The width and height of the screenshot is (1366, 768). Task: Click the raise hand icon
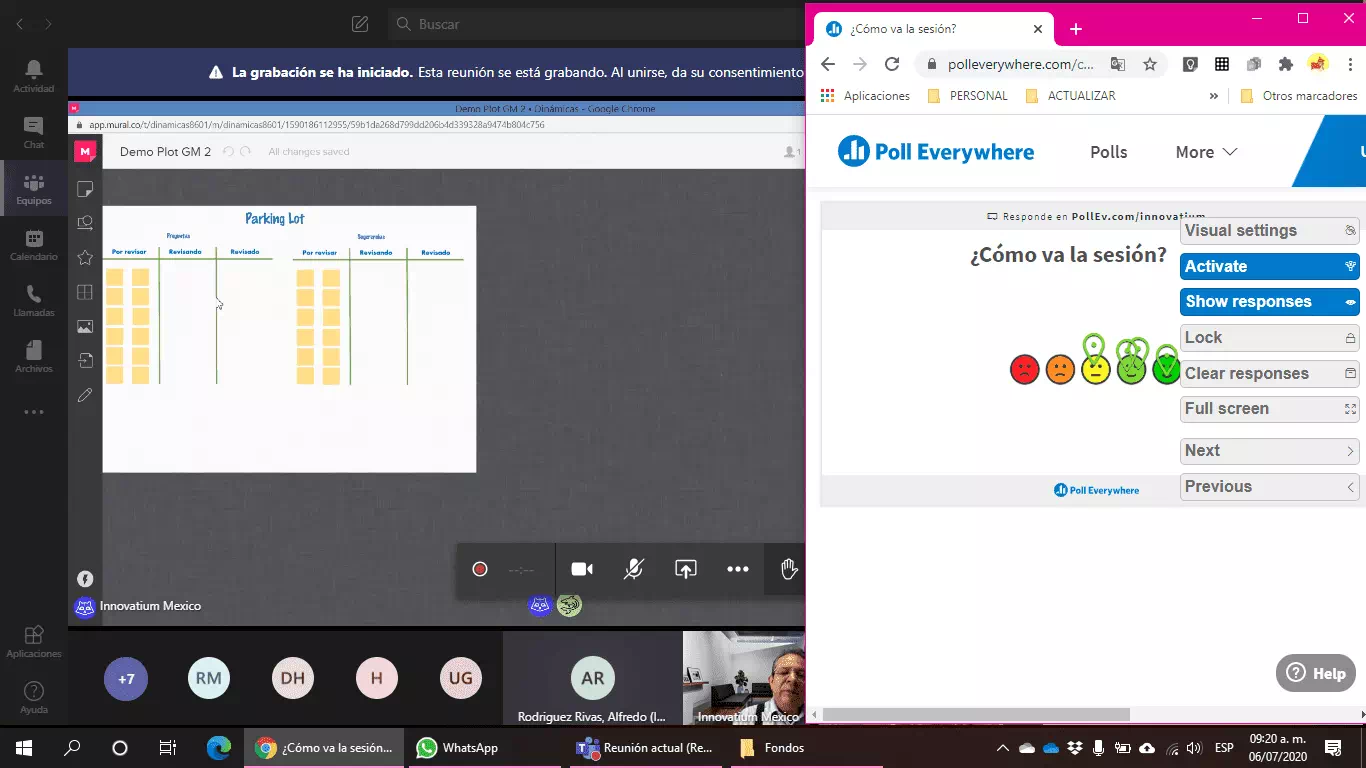789,569
